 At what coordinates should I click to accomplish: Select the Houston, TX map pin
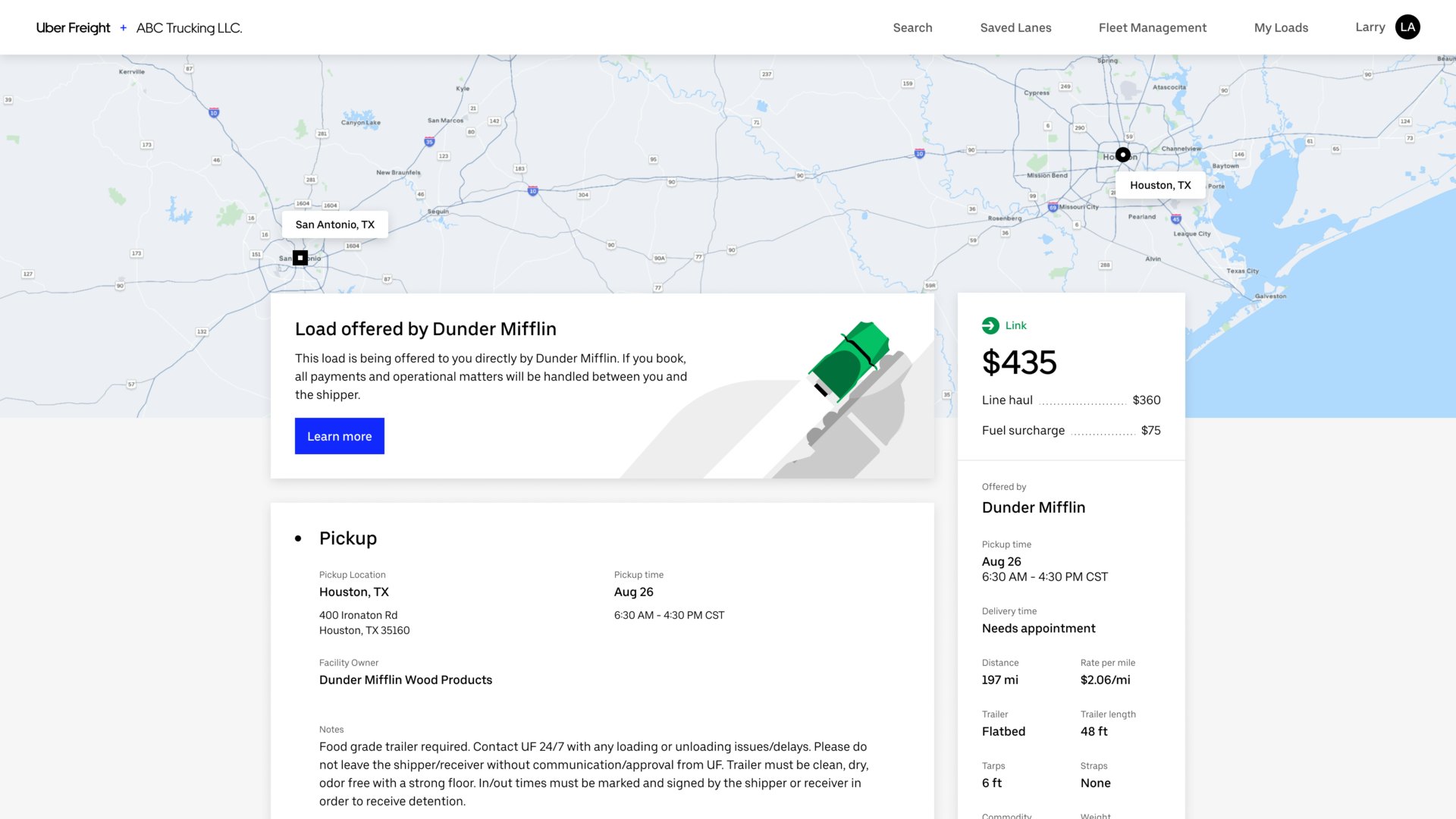pos(1123,154)
